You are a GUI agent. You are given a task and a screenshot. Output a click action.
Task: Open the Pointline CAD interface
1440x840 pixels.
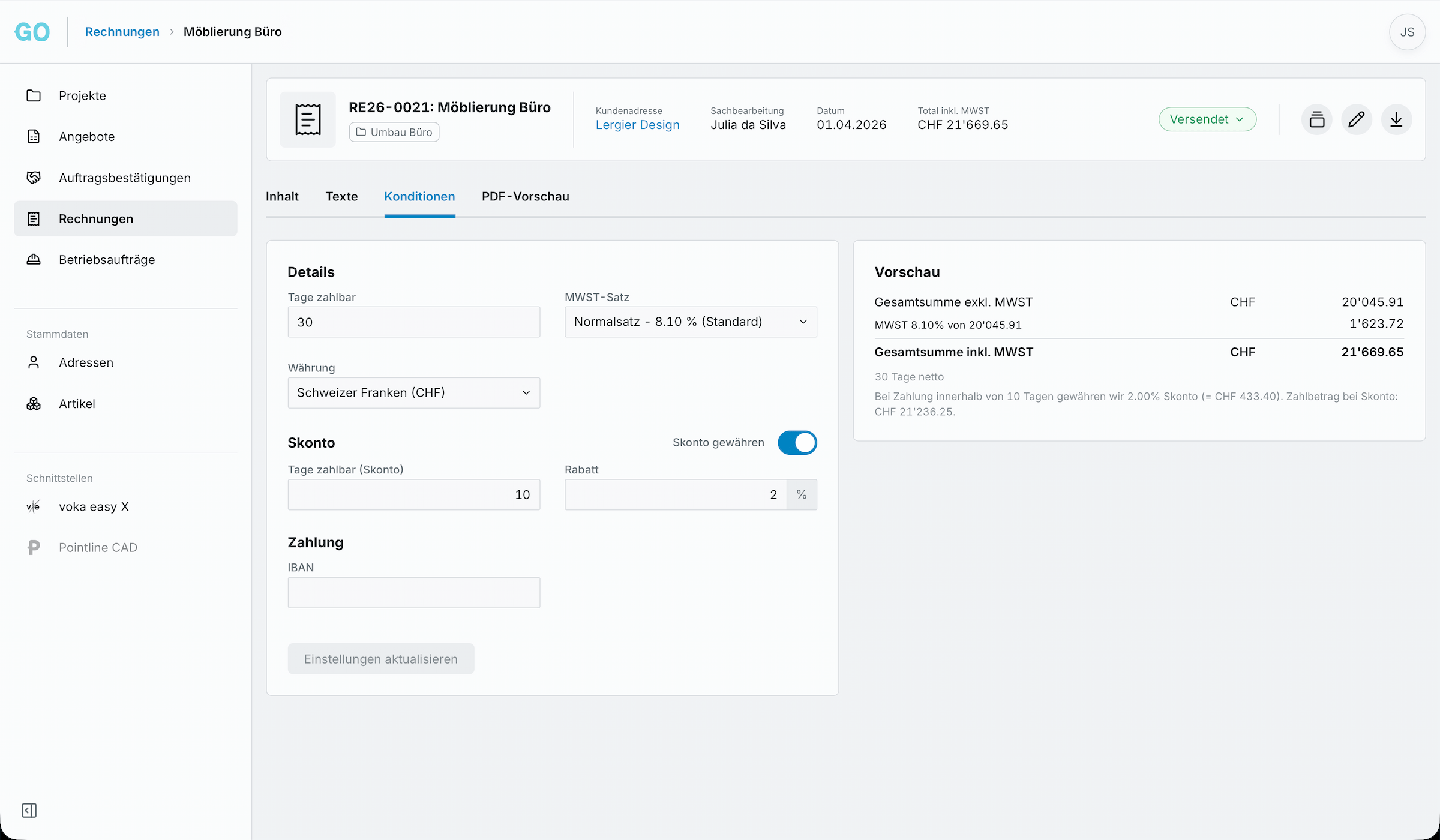pyautogui.click(x=125, y=547)
